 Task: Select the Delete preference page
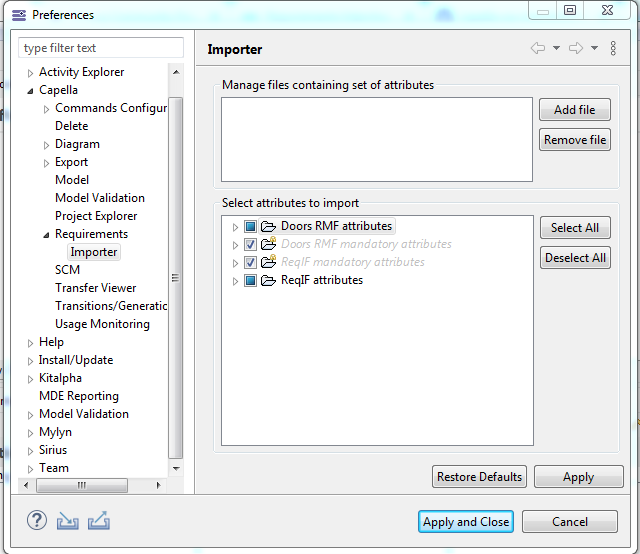pos(71,126)
